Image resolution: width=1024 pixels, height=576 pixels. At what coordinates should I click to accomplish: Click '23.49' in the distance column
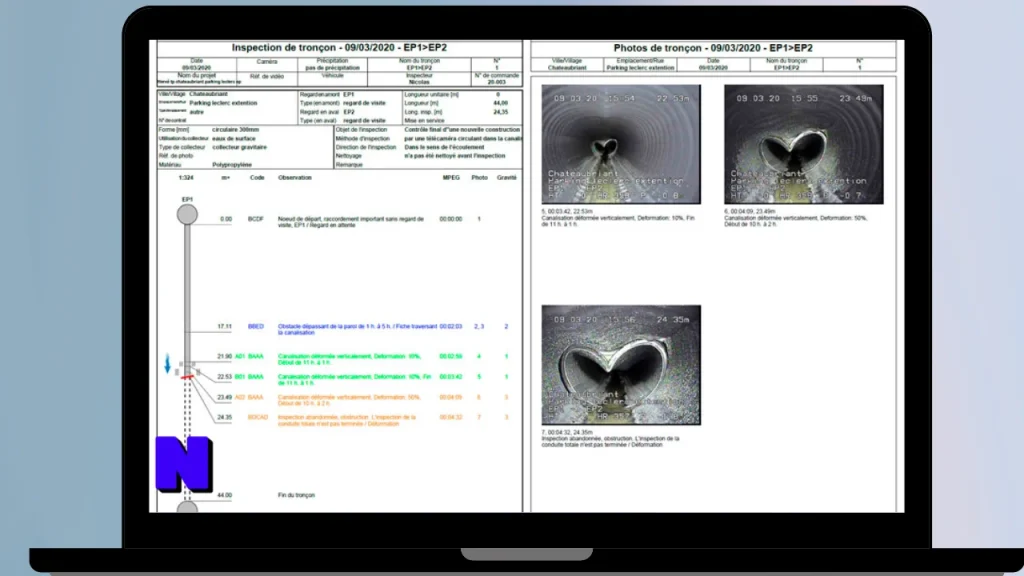point(225,397)
